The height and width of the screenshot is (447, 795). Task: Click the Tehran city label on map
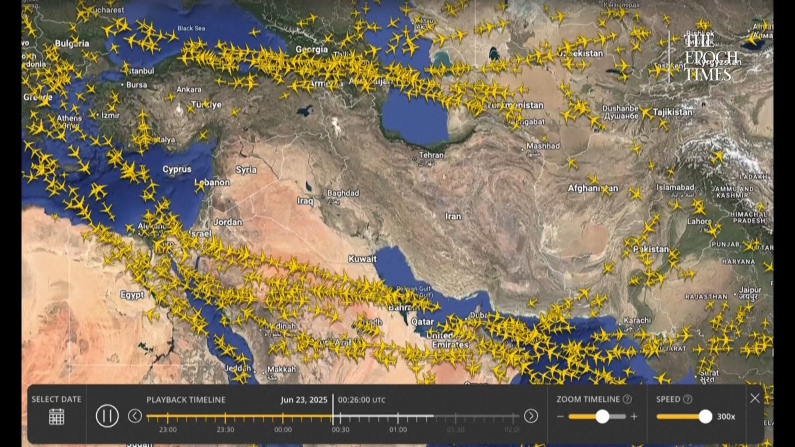click(x=432, y=155)
